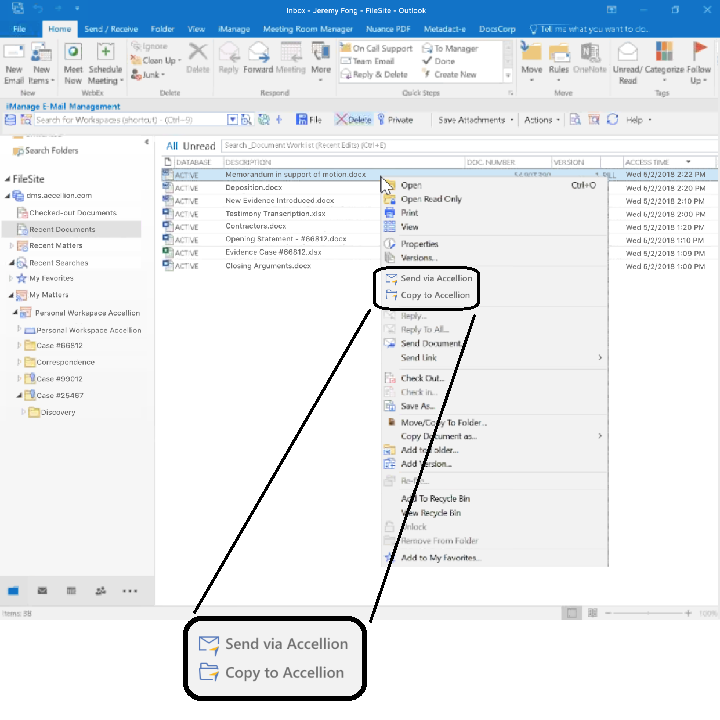Viewport: 720px width, 720px height.
Task: Expand the Quick Steps gallery arrow
Action: click(507, 75)
